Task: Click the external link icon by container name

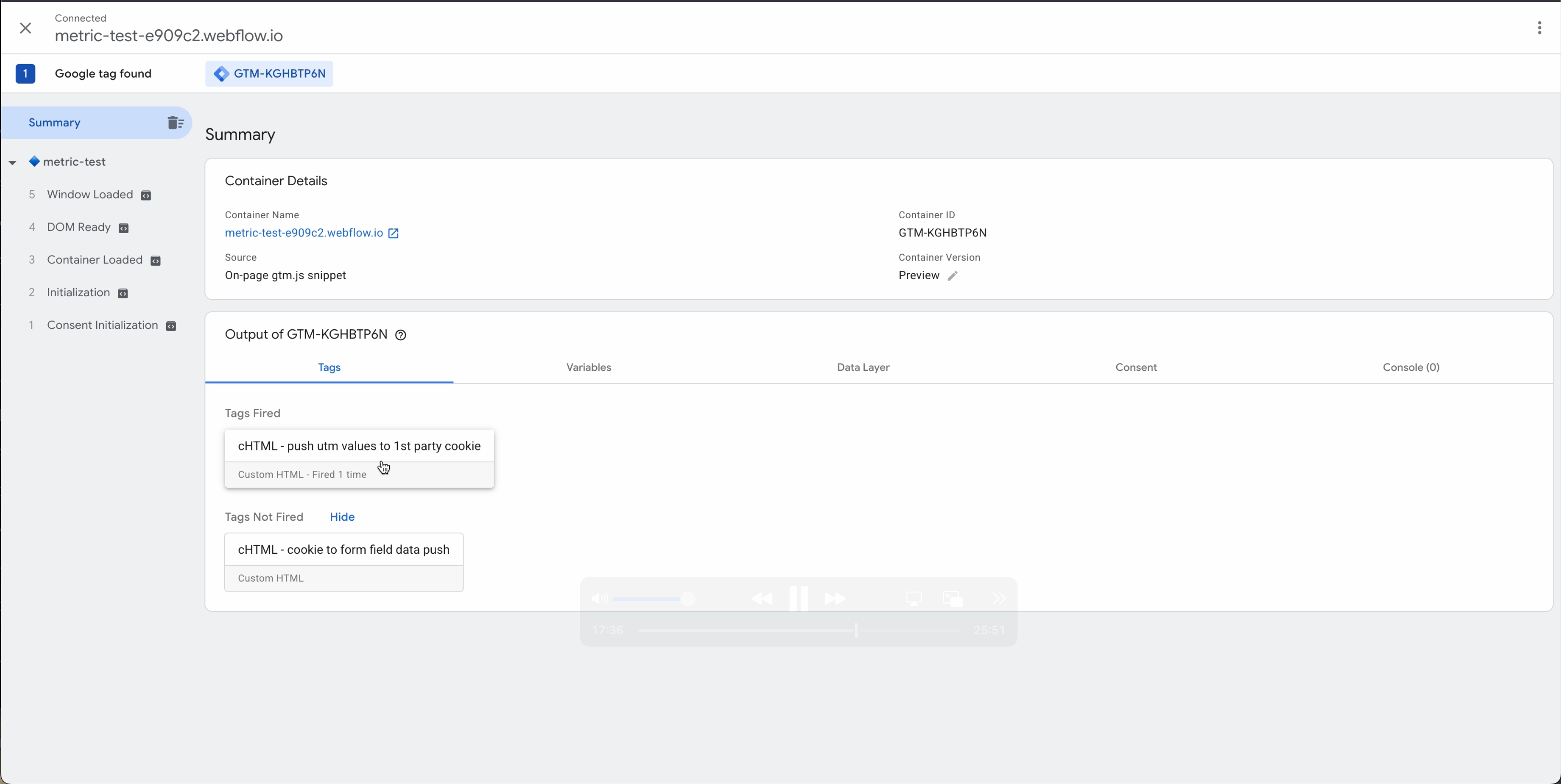Action: [x=393, y=233]
